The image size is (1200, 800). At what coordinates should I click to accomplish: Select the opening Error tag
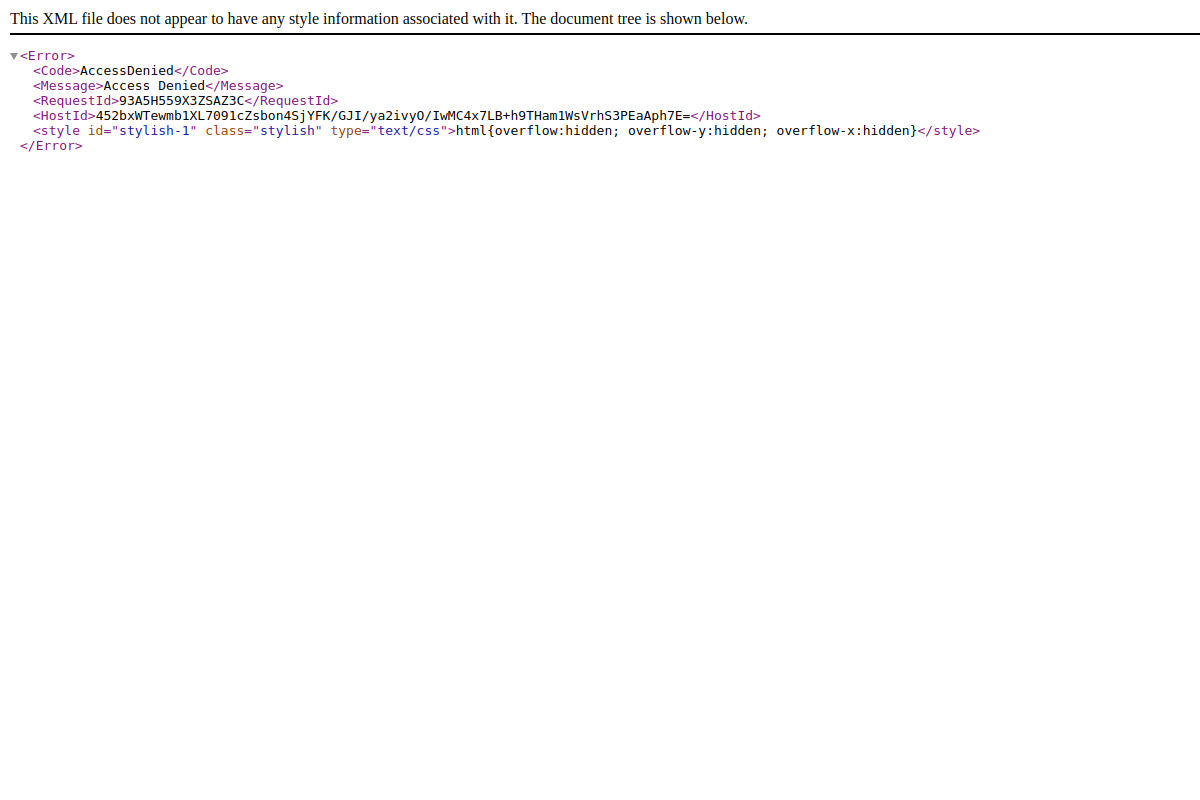pos(47,56)
